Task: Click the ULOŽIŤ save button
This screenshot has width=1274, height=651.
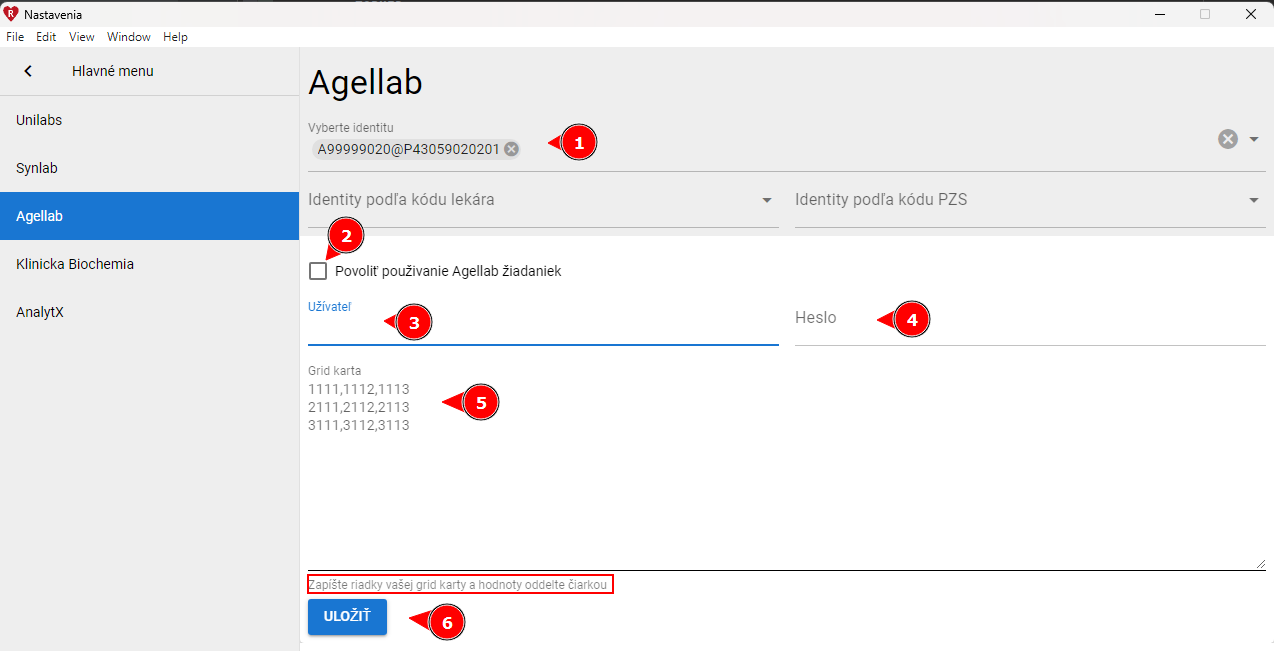Action: click(347, 617)
